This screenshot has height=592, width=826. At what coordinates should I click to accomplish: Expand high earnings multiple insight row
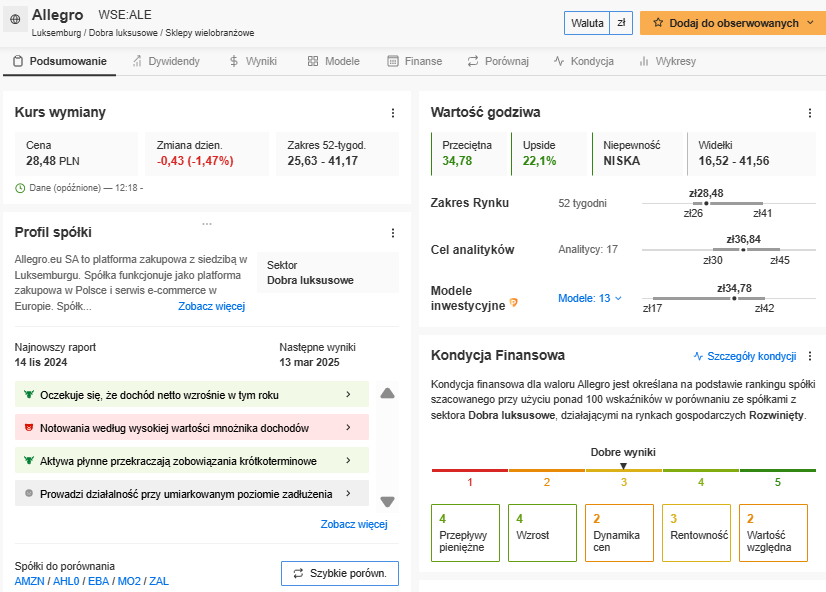click(192, 428)
